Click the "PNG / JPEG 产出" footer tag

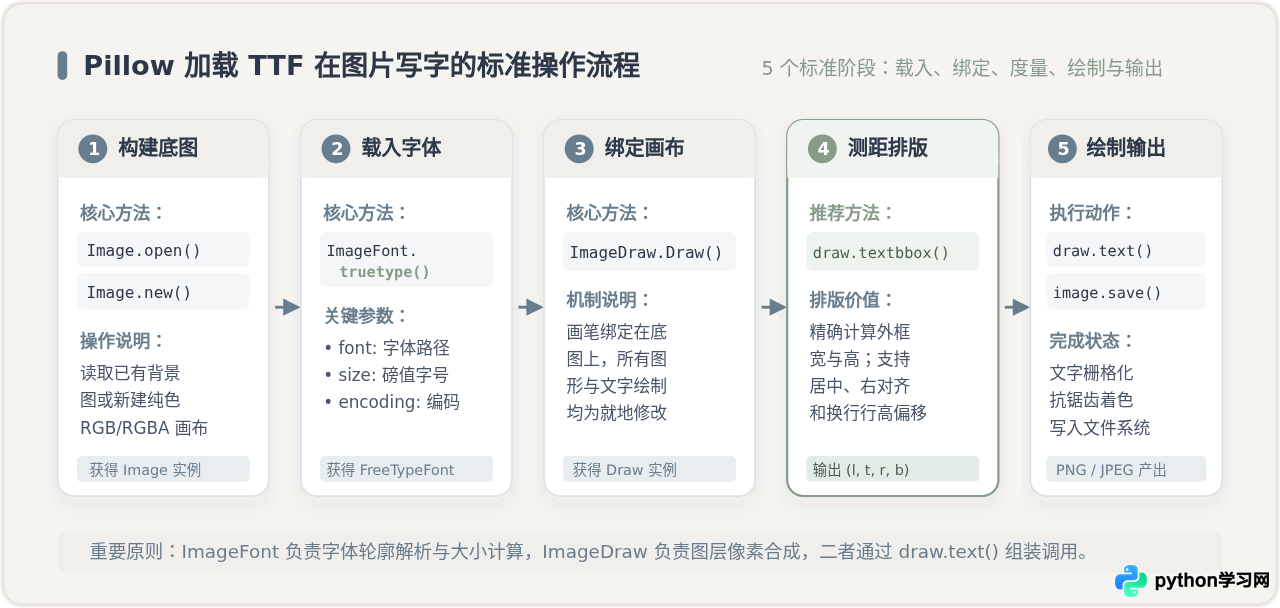pyautogui.click(x=1128, y=469)
